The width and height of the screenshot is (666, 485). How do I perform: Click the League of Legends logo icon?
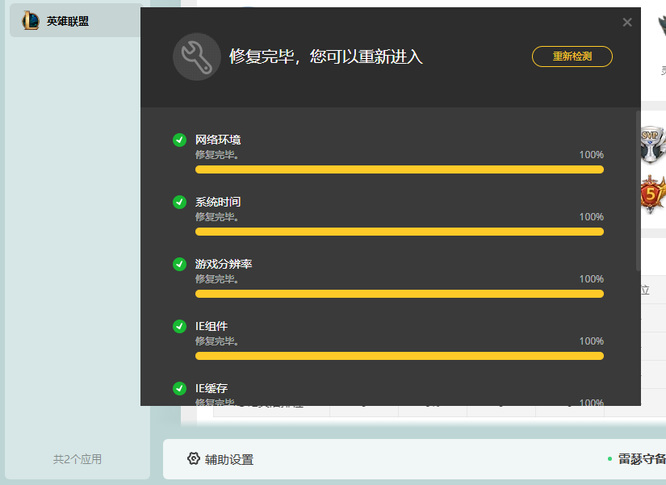click(x=31, y=21)
